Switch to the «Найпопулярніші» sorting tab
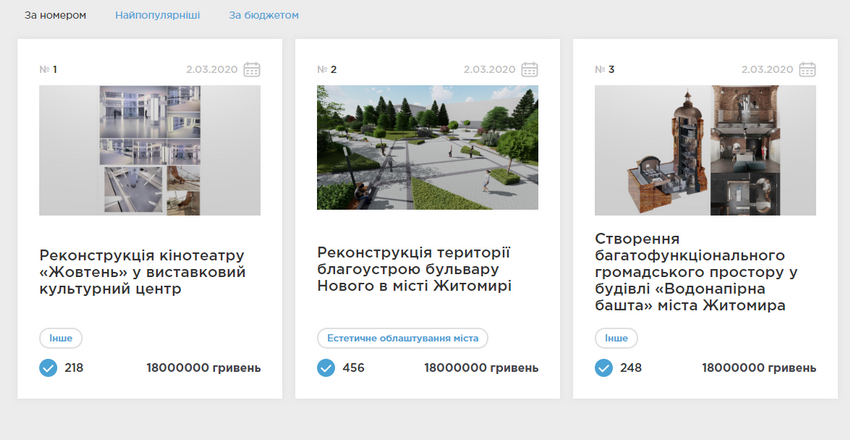 (157, 16)
